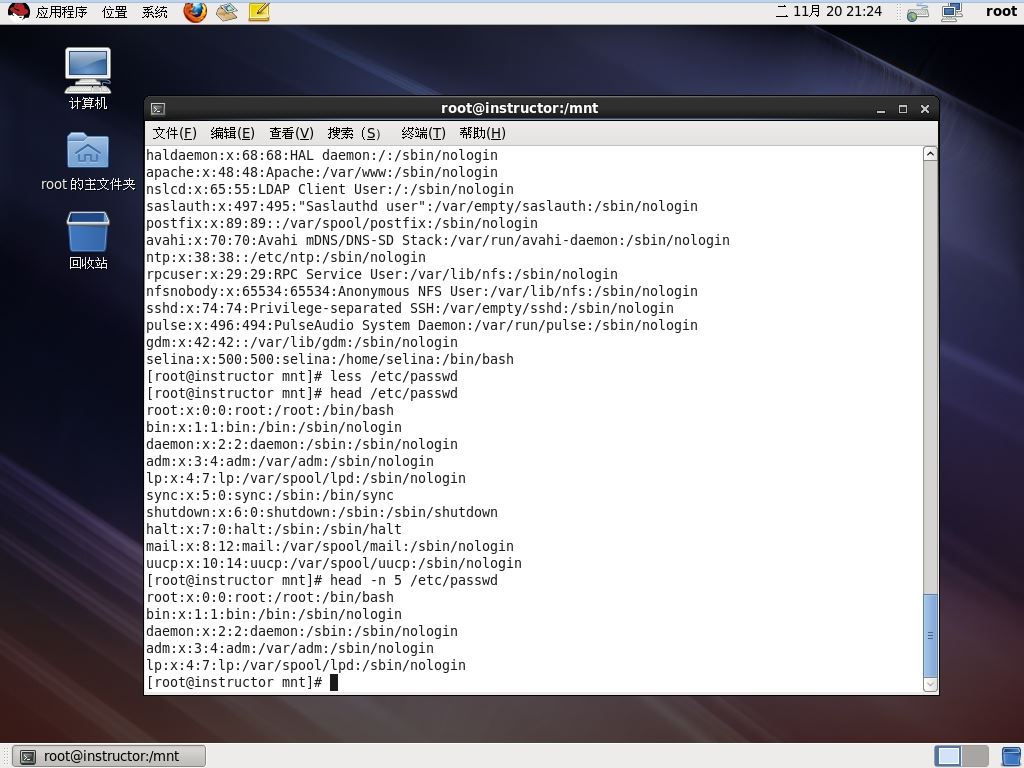Image resolution: width=1024 pixels, height=768 pixels.
Task: Open the 应用程序 (Applications) menu
Action: [x=61, y=12]
